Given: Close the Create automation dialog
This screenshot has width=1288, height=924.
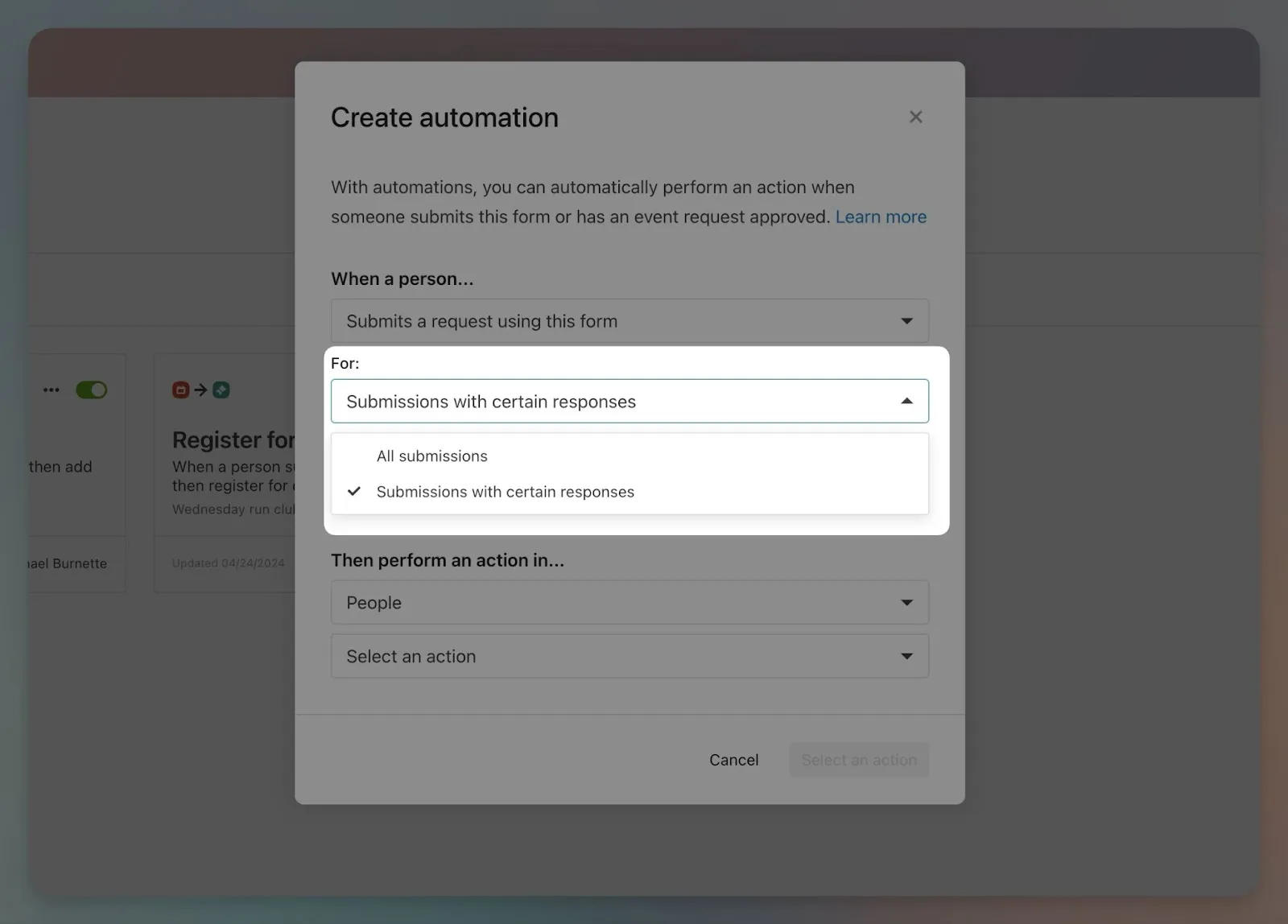Looking at the screenshot, I should (915, 118).
